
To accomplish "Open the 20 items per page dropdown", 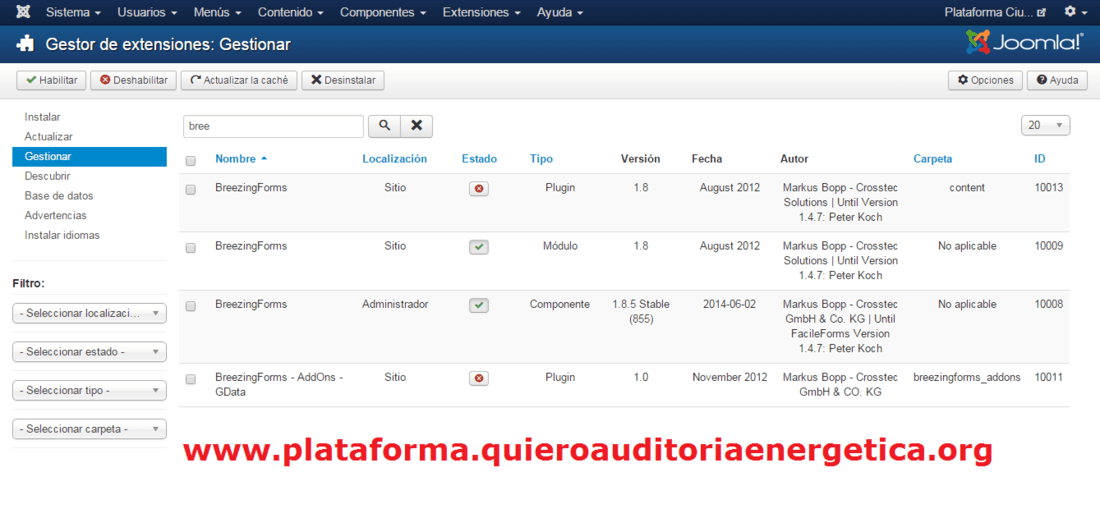I will click(1046, 126).
